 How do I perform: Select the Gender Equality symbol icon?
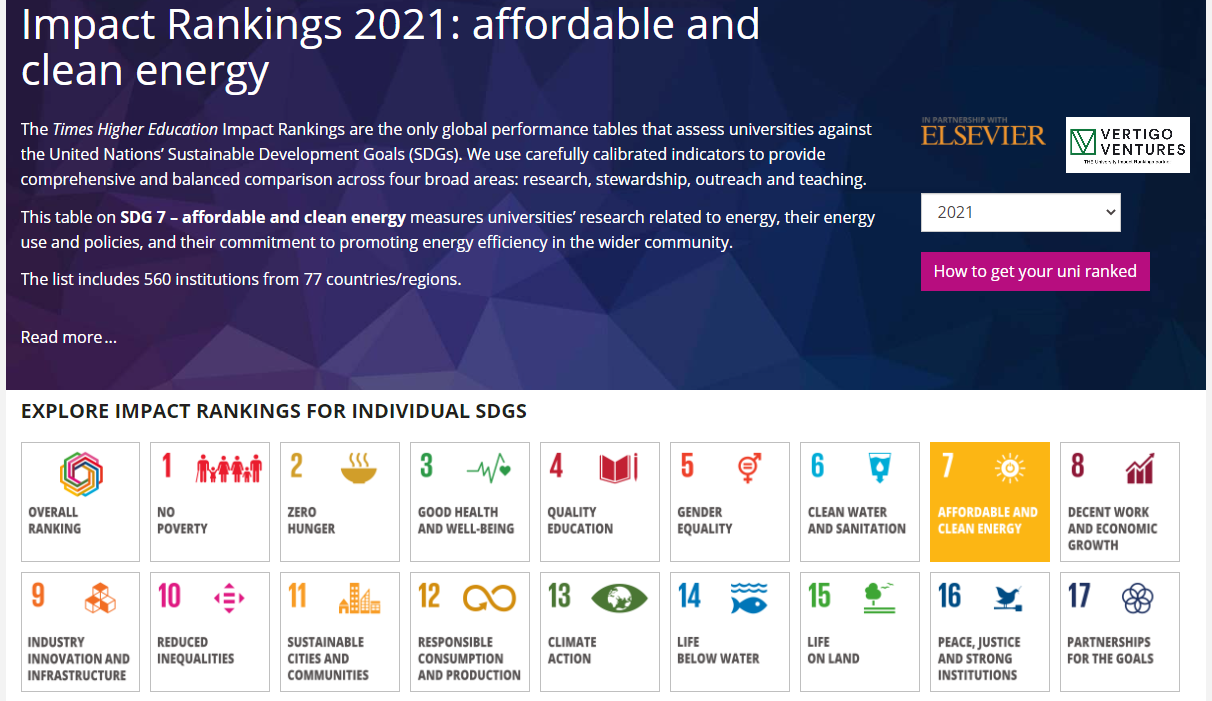pos(748,468)
